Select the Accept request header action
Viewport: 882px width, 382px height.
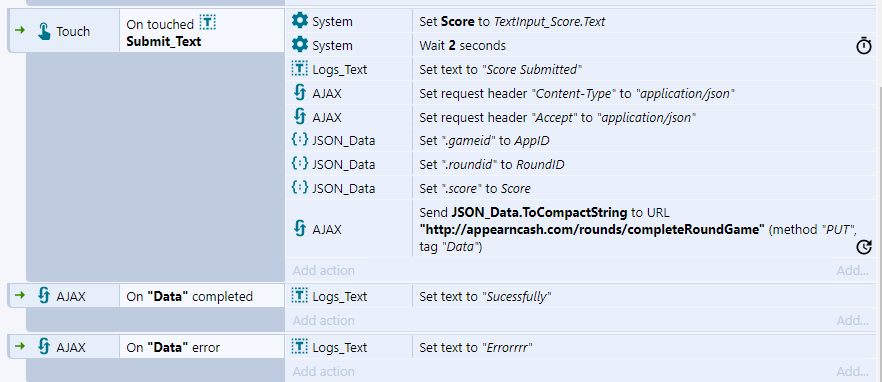644,117
